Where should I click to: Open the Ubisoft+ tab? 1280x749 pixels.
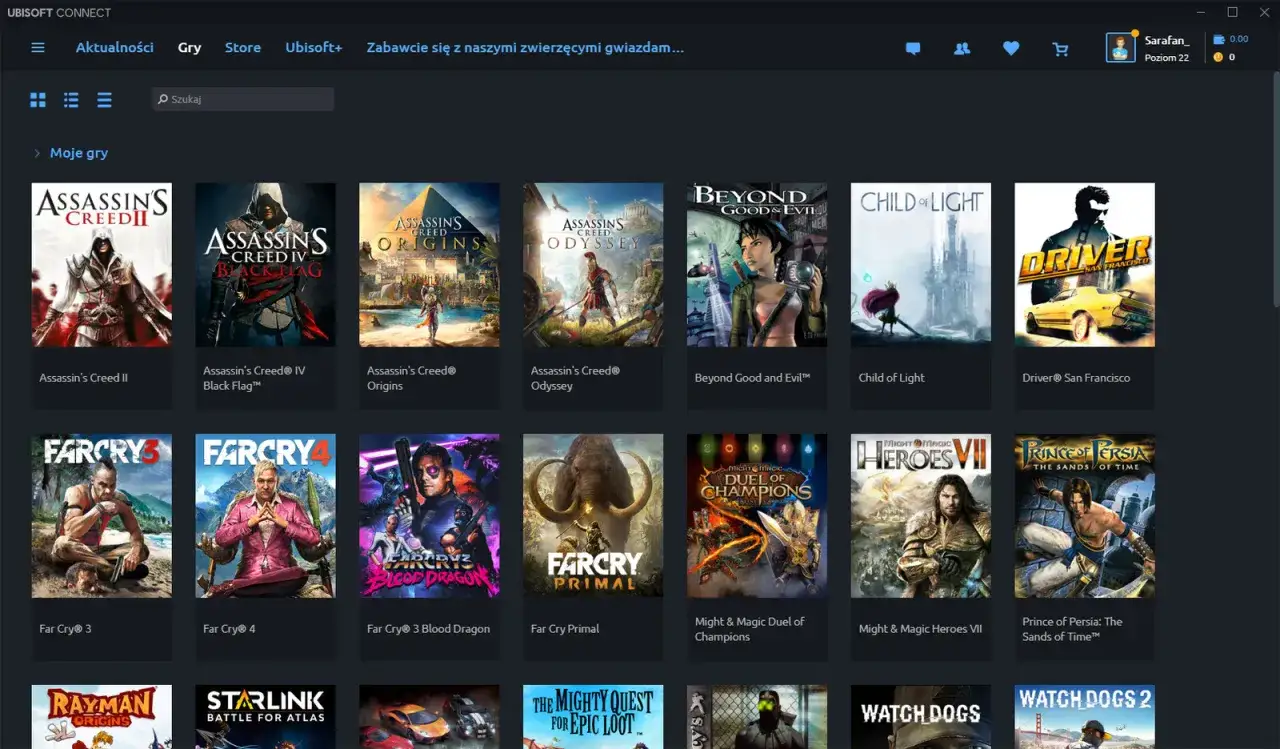pos(314,47)
